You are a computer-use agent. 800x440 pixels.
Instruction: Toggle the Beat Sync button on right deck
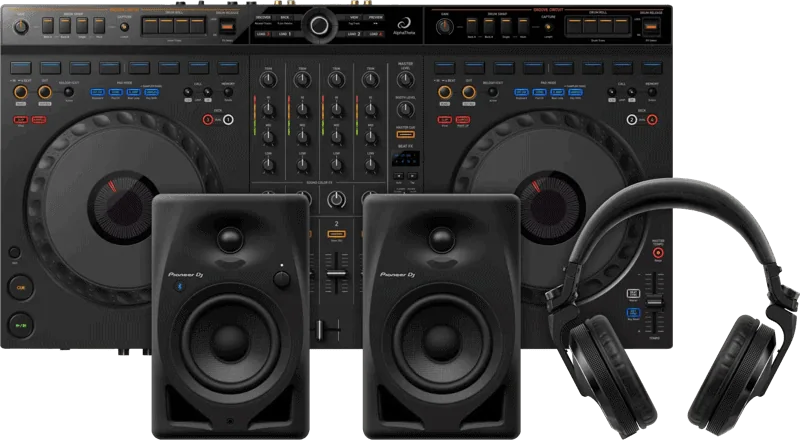coord(633,294)
